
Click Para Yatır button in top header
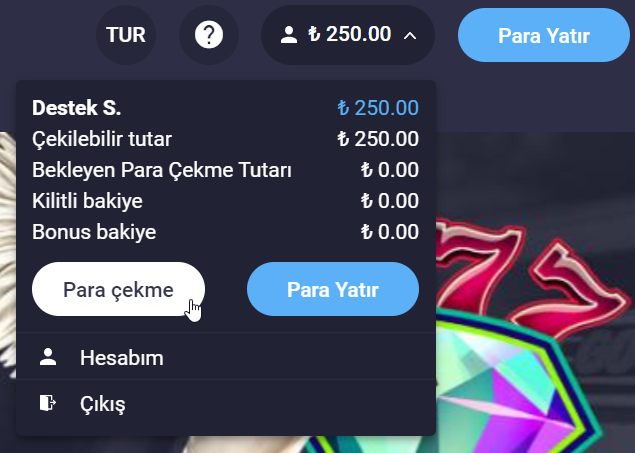click(544, 35)
